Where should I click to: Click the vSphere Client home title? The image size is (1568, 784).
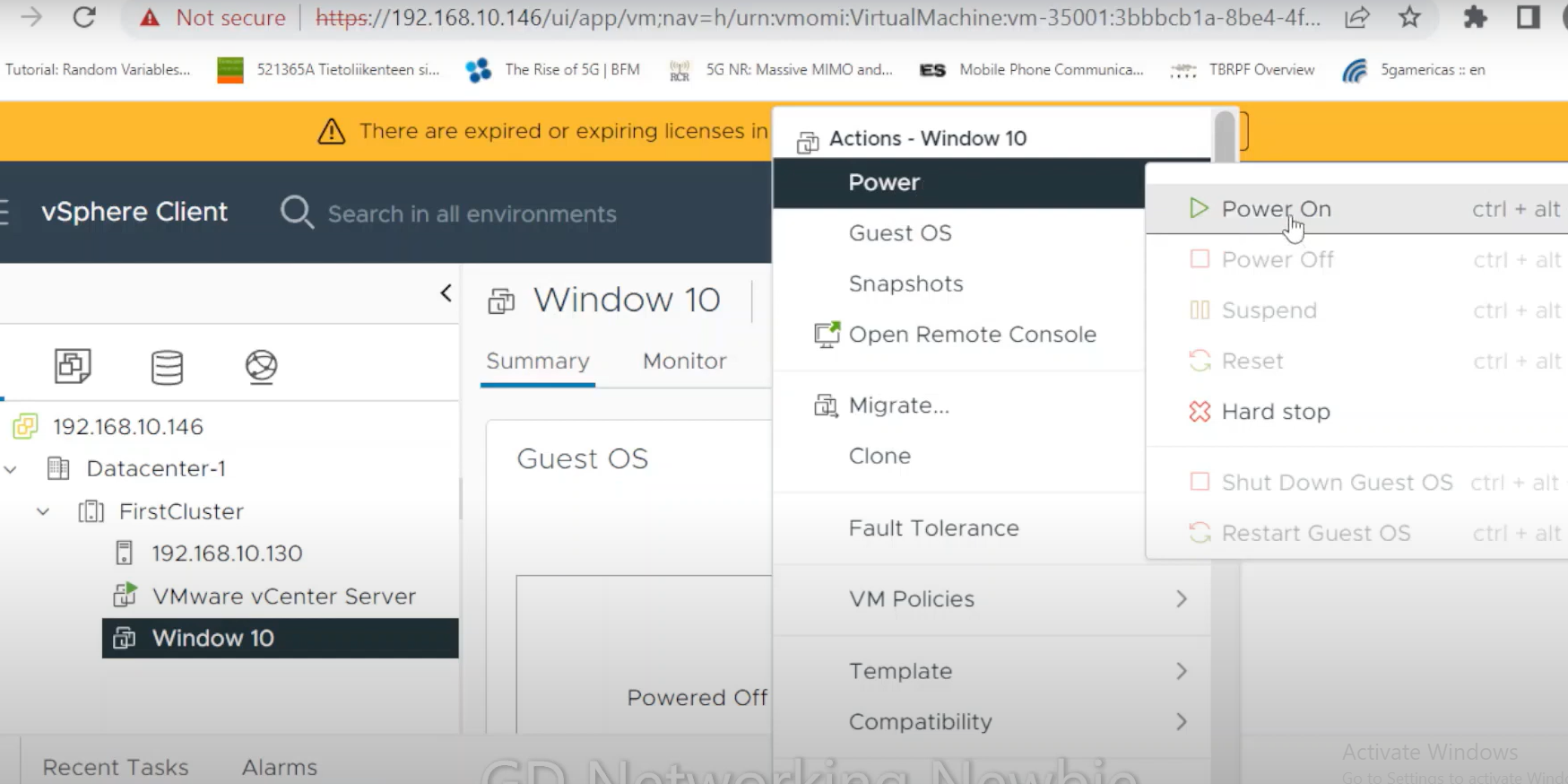click(134, 212)
